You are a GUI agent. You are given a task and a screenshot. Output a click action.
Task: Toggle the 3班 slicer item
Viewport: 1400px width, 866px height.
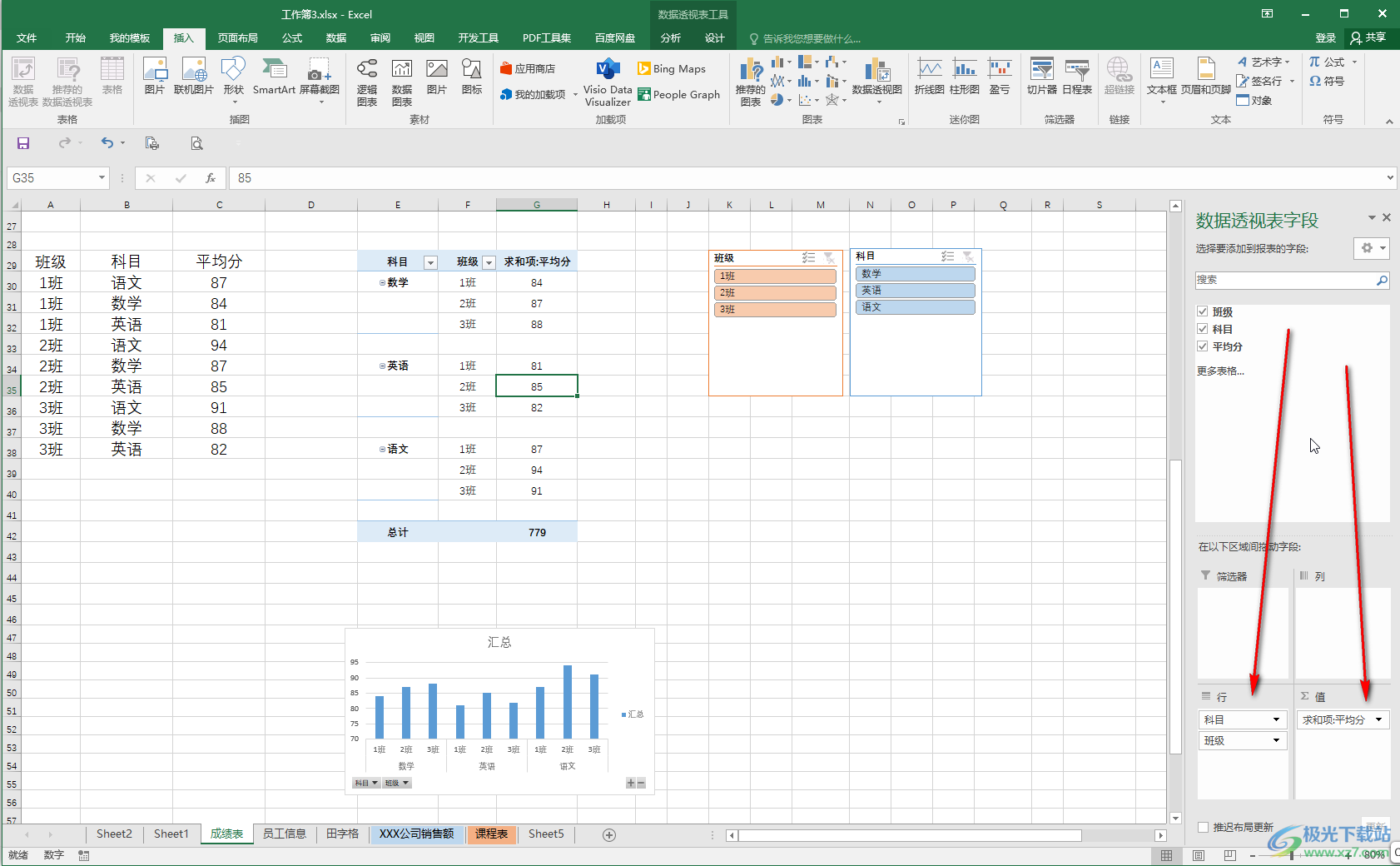(775, 310)
